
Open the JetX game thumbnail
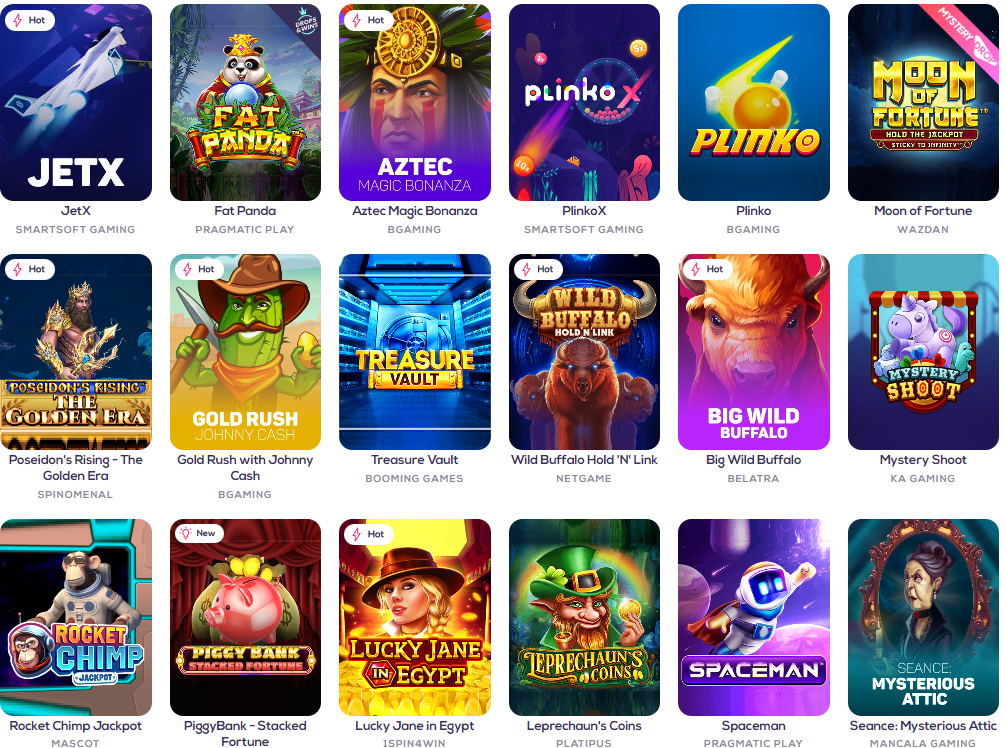pos(76,103)
